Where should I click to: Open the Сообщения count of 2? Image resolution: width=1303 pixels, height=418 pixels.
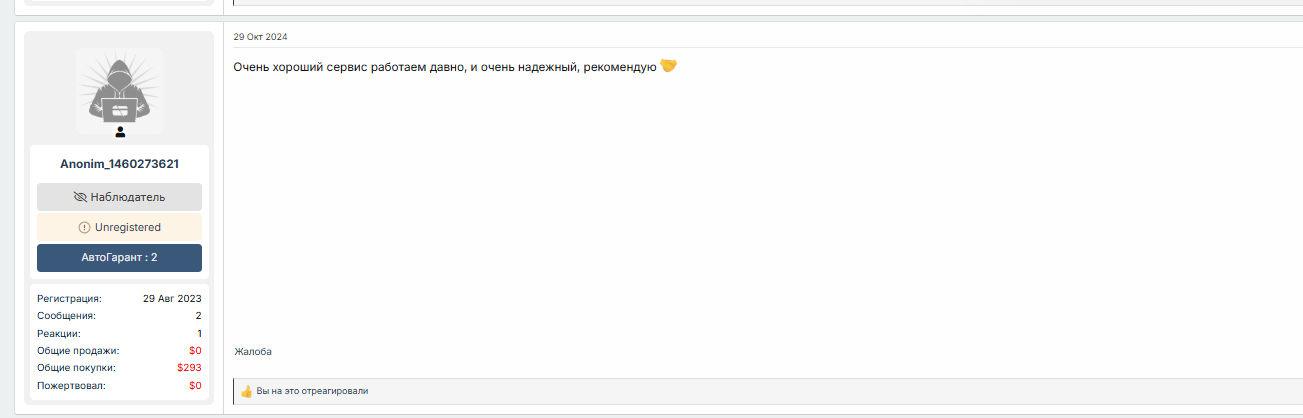[x=198, y=316]
